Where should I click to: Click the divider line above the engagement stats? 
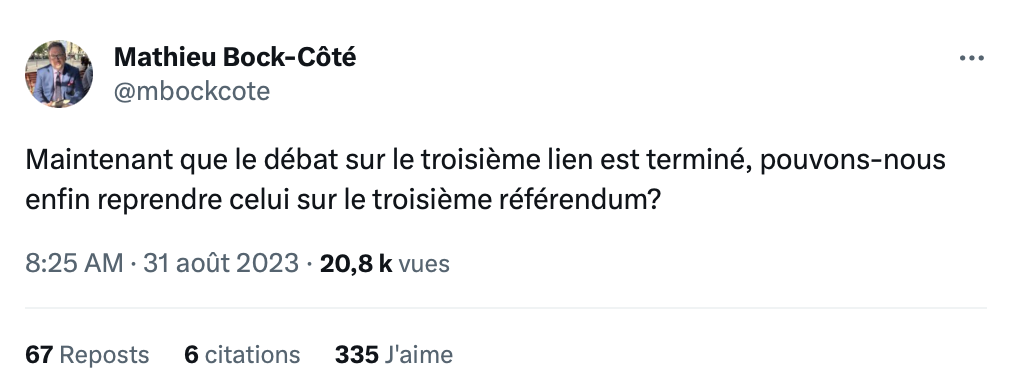506,308
